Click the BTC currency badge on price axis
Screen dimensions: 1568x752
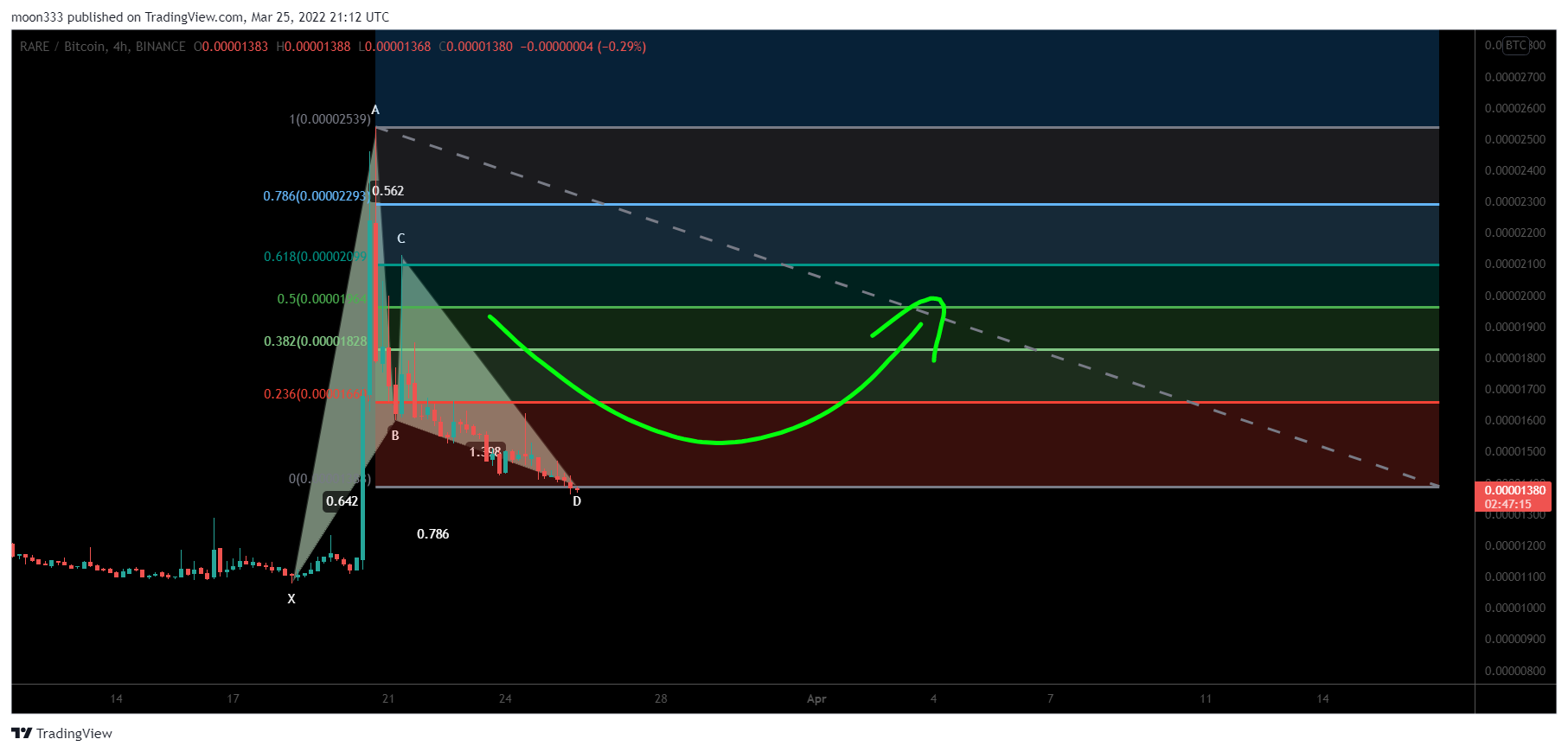pyautogui.click(x=1515, y=46)
